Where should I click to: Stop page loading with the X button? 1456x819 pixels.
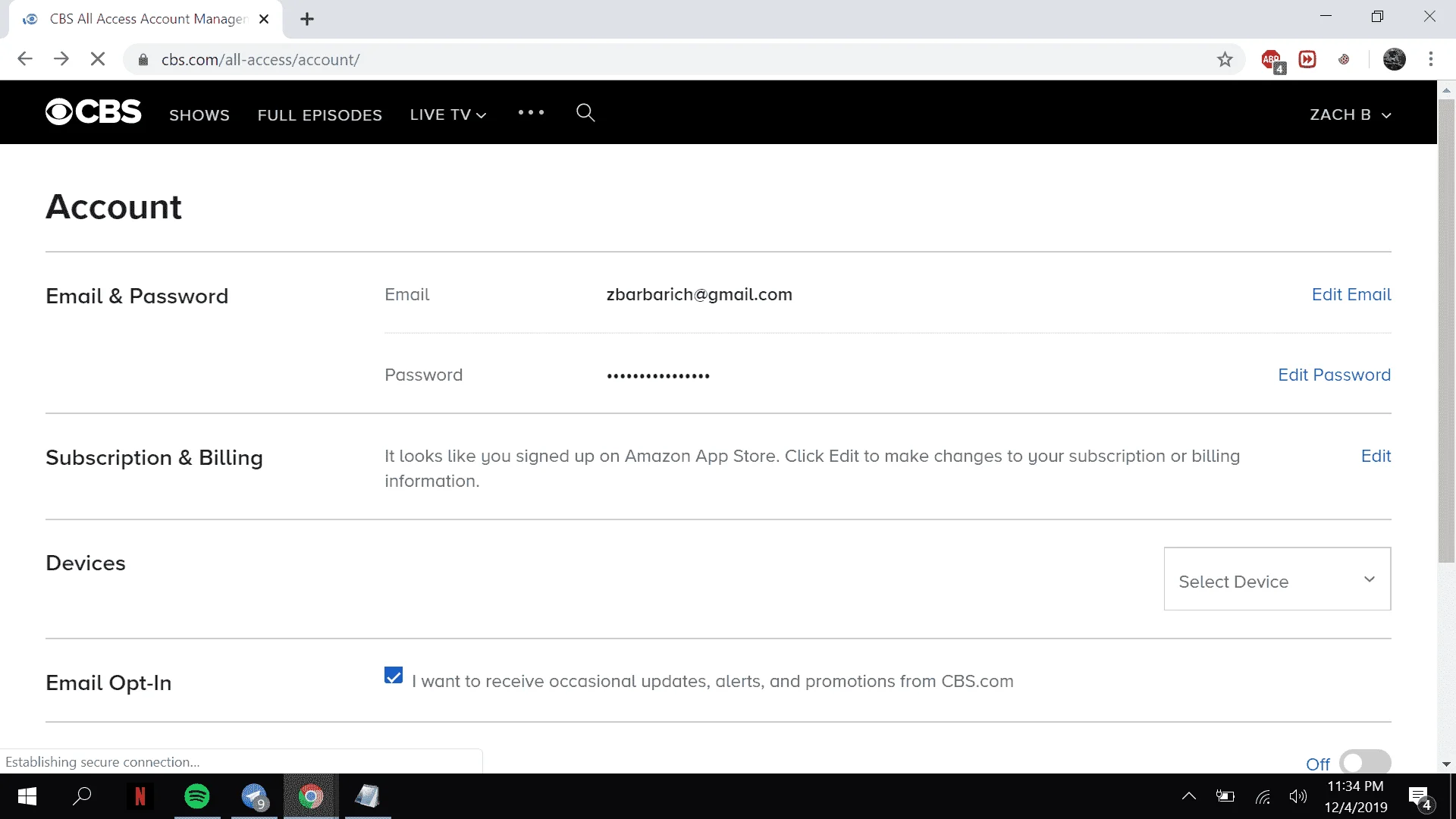pos(98,59)
